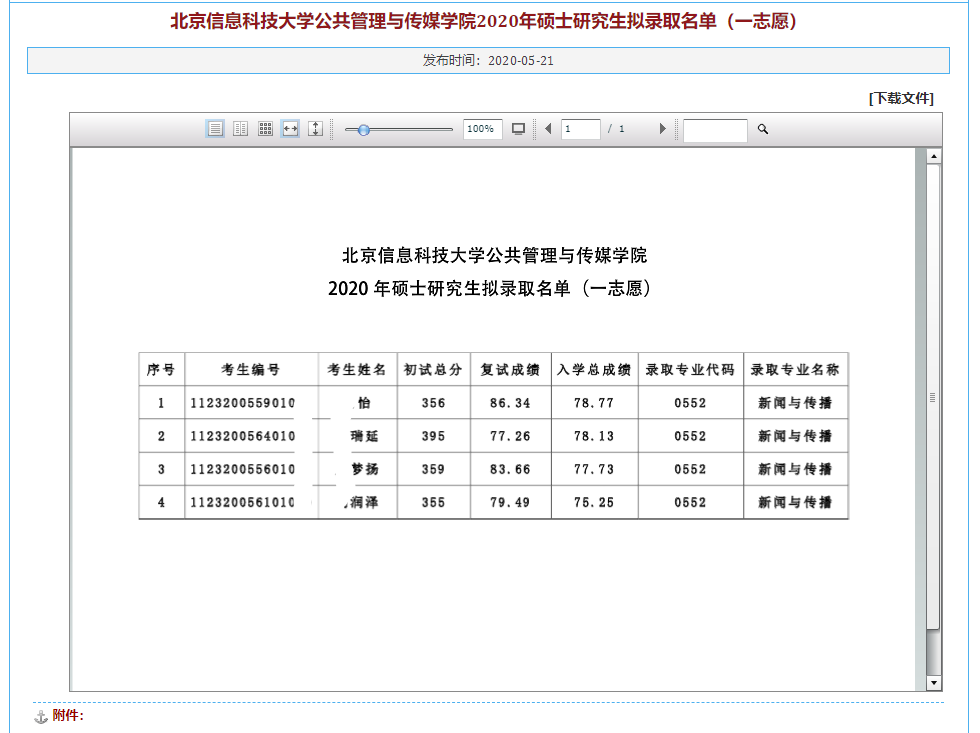The height and width of the screenshot is (733, 980).
Task: Click the zoom slider handle
Action: pyautogui.click(x=364, y=129)
